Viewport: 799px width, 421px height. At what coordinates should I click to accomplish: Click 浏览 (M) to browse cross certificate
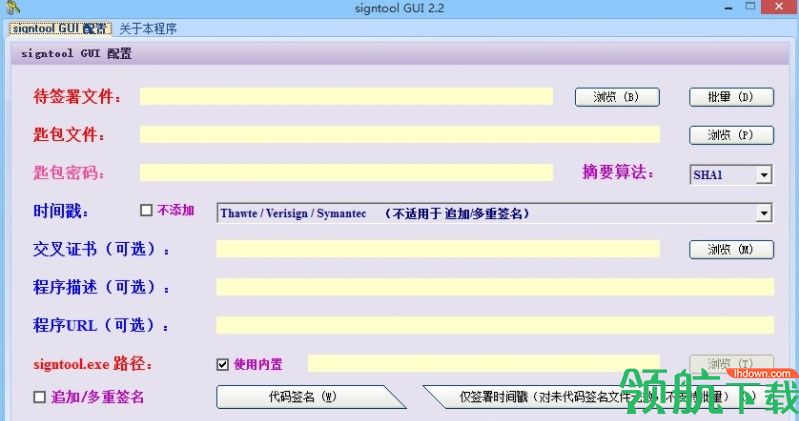coord(731,249)
